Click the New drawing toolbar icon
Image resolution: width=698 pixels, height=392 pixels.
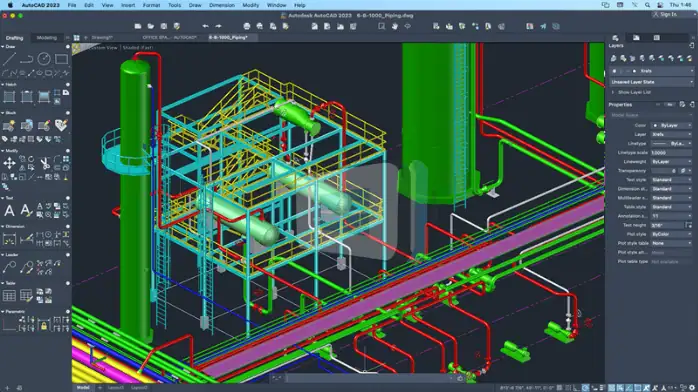(138, 26)
